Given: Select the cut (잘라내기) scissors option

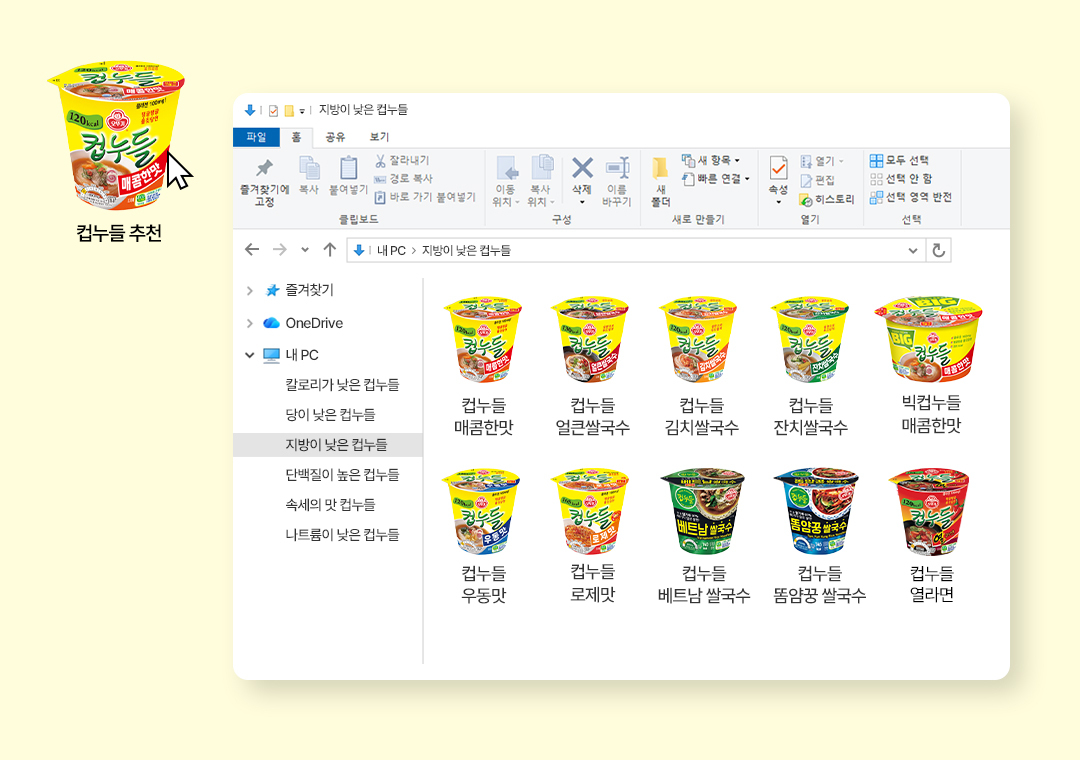Looking at the screenshot, I should tap(402, 160).
